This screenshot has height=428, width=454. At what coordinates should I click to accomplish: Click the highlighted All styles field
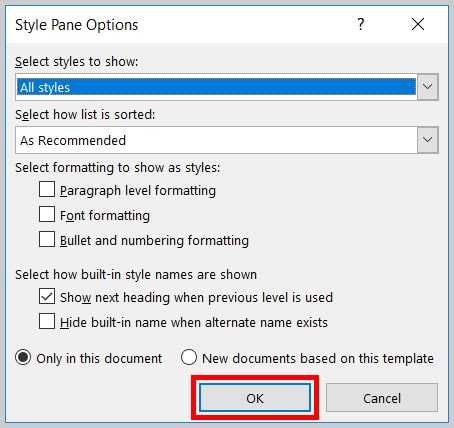(216, 87)
